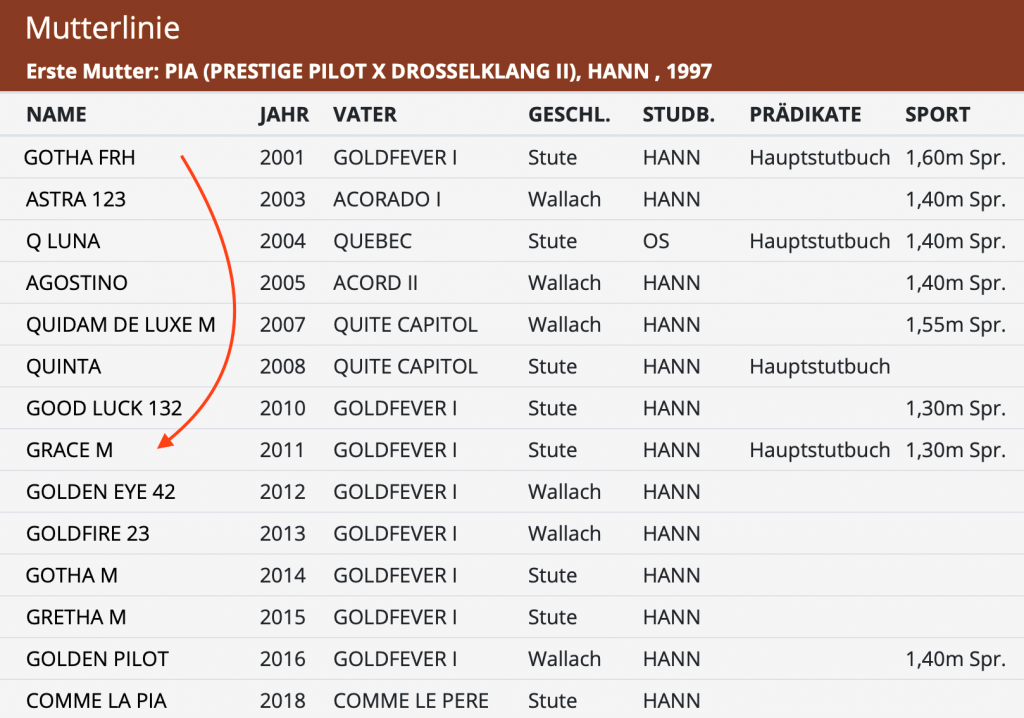Select the VATER column header
This screenshot has width=1024, height=718.
[x=365, y=115]
